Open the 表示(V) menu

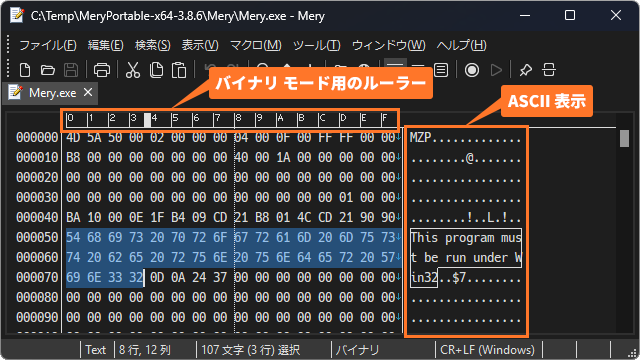(x=200, y=45)
